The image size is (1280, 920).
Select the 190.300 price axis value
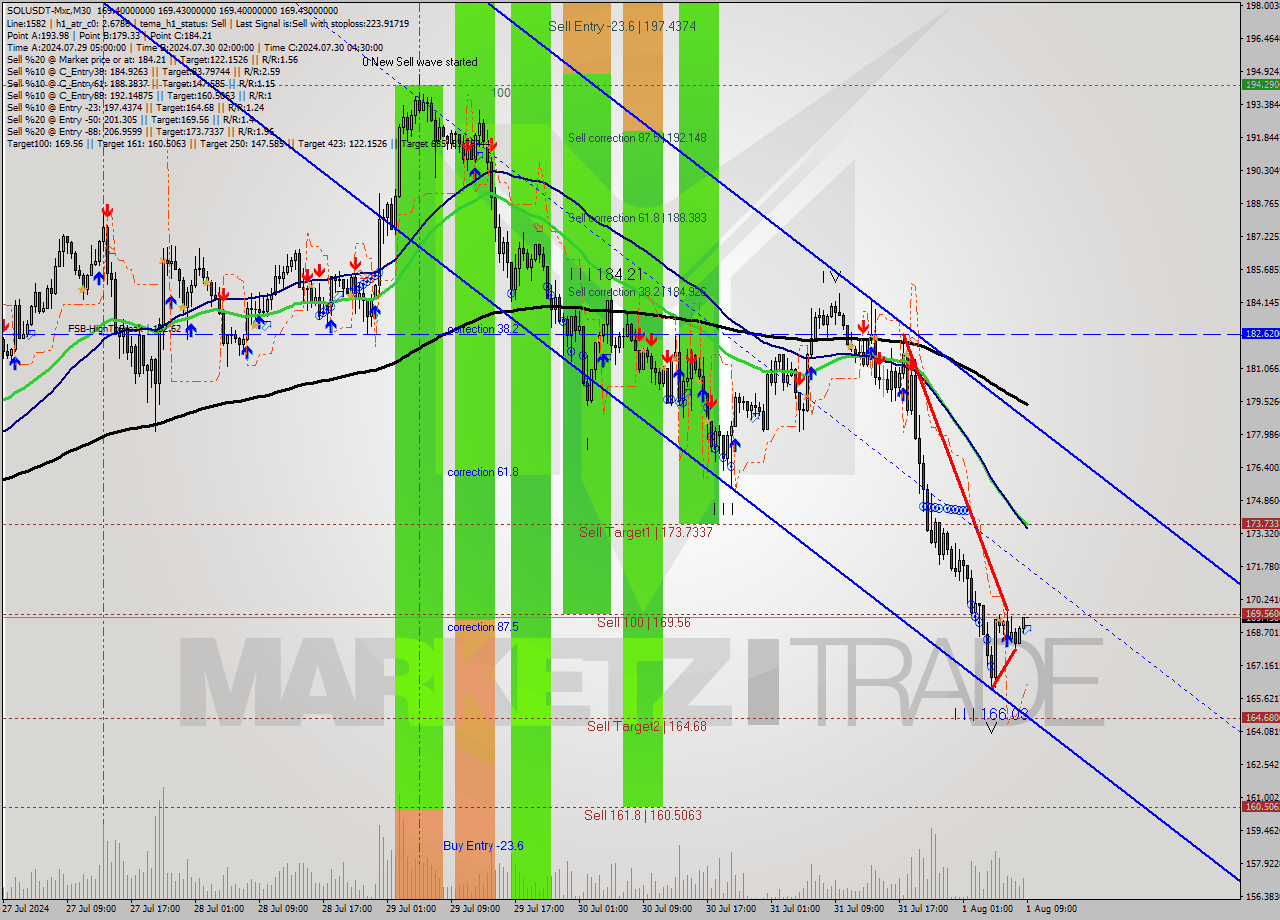(1261, 171)
